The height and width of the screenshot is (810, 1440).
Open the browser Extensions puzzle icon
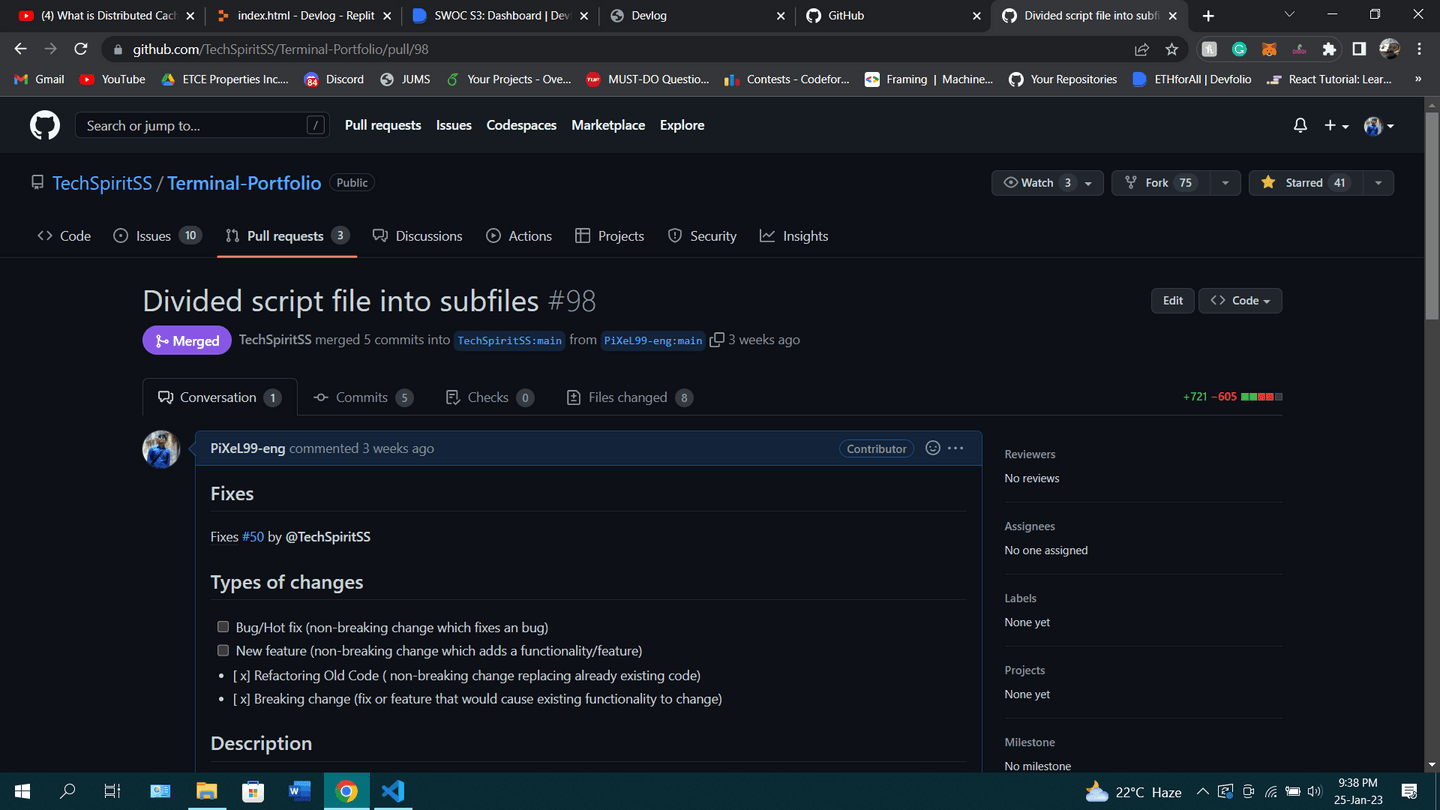1329,49
